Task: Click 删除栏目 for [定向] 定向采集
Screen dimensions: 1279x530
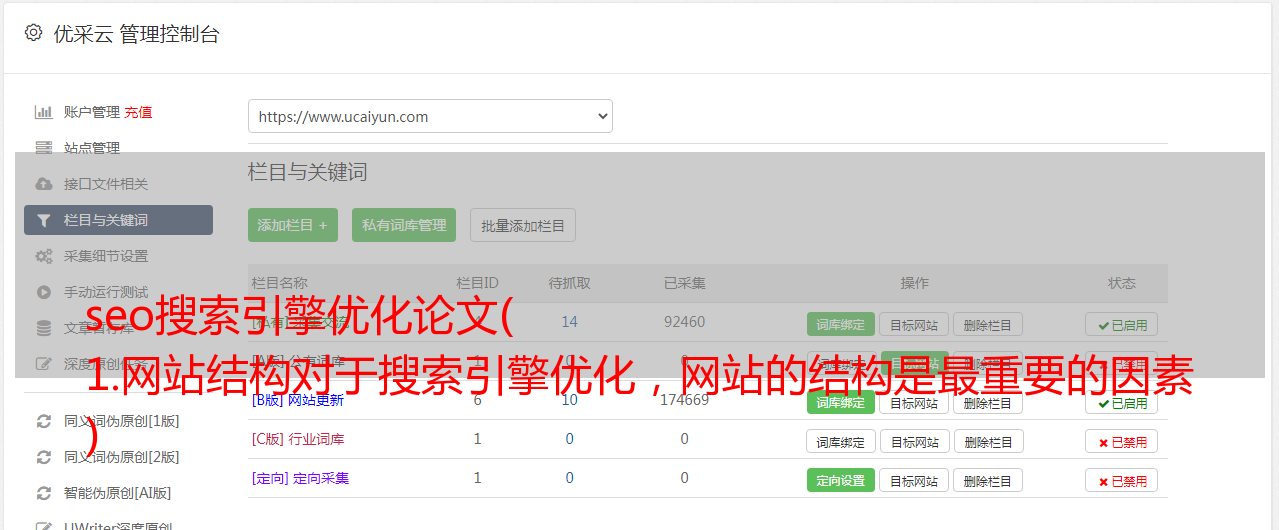Action: 988,480
